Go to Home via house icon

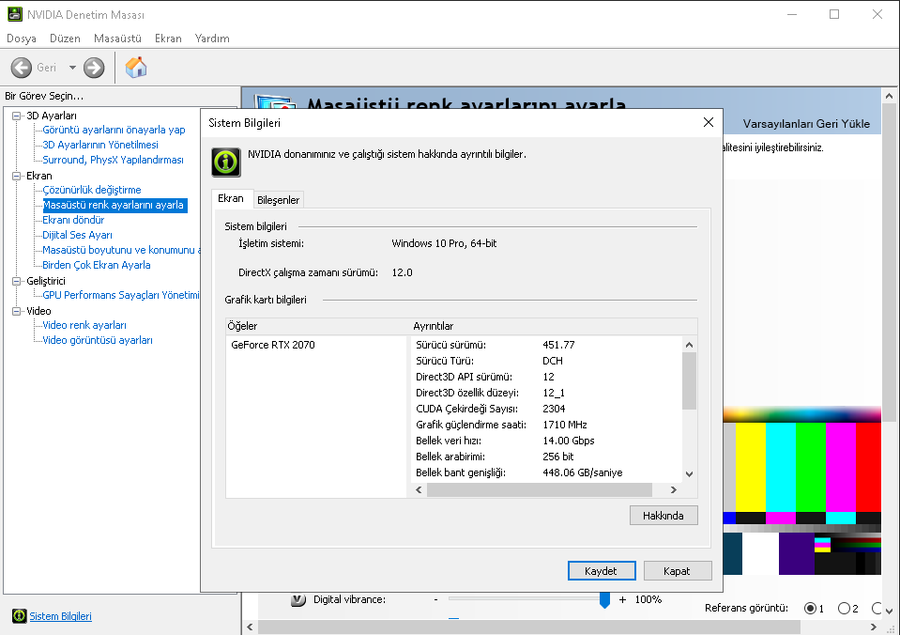pyautogui.click(x=136, y=67)
